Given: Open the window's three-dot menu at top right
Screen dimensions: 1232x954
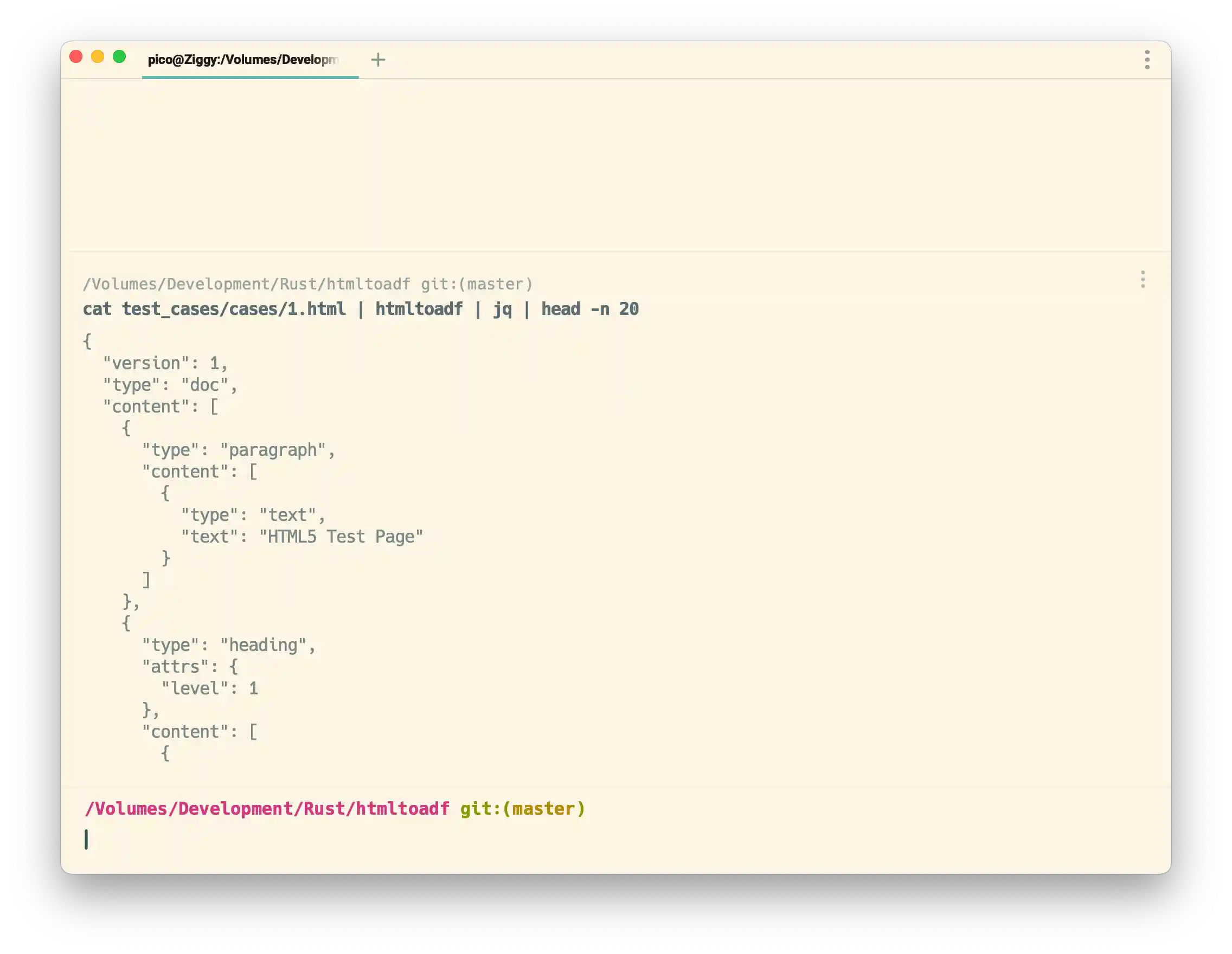Looking at the screenshot, I should pyautogui.click(x=1147, y=59).
